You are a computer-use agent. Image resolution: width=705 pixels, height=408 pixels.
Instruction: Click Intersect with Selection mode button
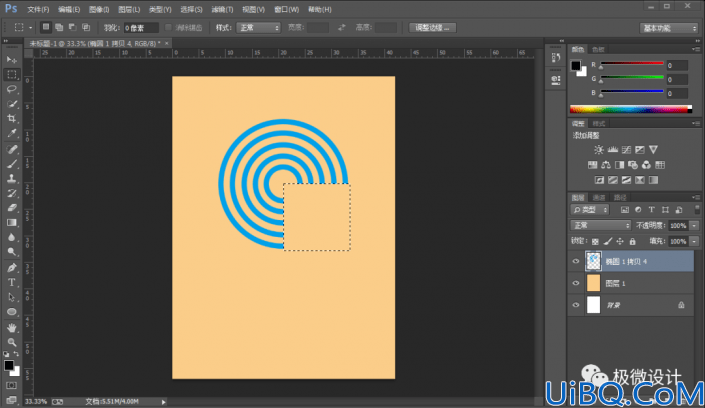[x=86, y=27]
